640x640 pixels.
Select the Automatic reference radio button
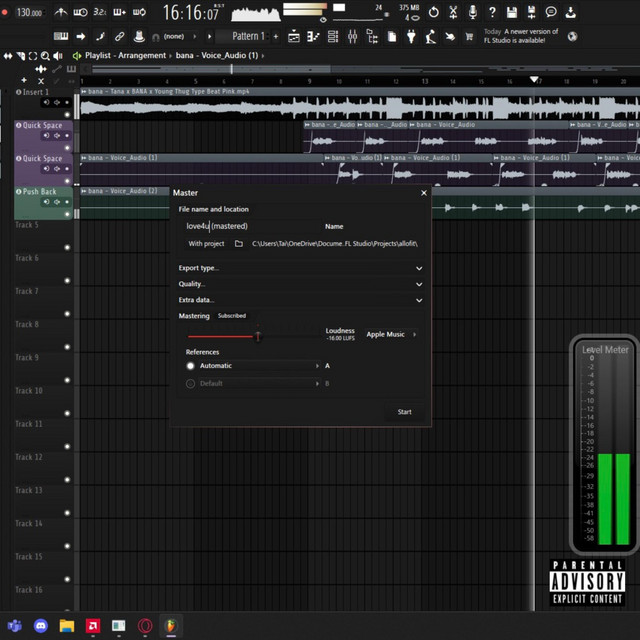click(190, 366)
